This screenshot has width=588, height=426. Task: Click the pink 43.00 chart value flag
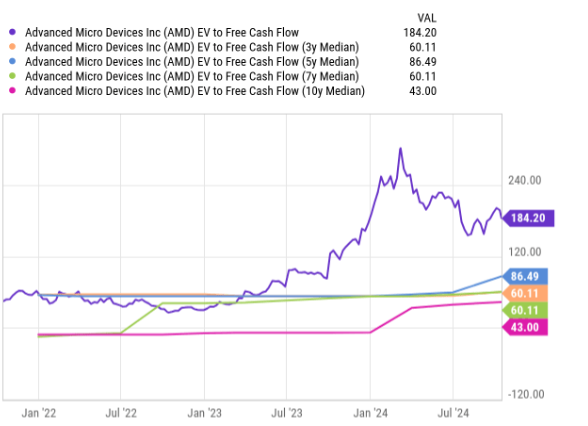tap(525, 327)
